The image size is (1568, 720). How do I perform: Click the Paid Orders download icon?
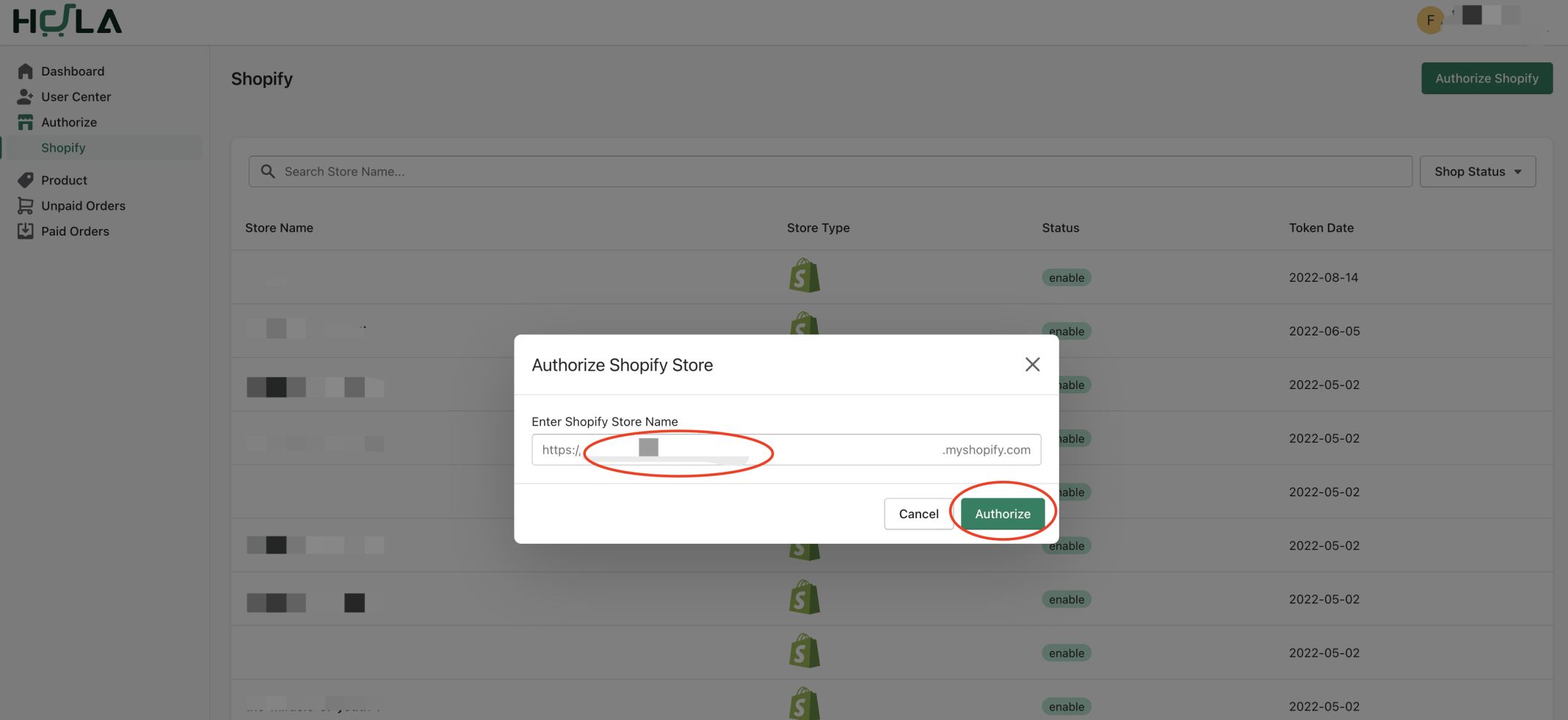pos(25,232)
